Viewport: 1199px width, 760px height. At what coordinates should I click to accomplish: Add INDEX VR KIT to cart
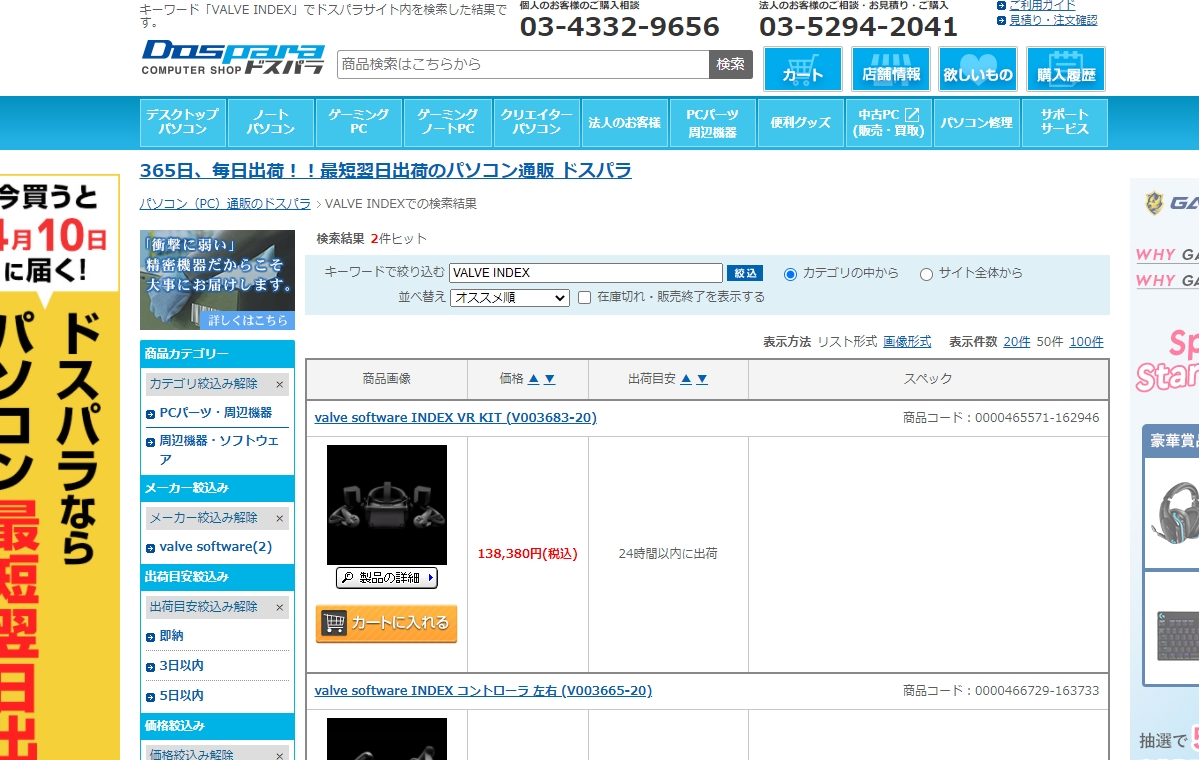(x=386, y=623)
